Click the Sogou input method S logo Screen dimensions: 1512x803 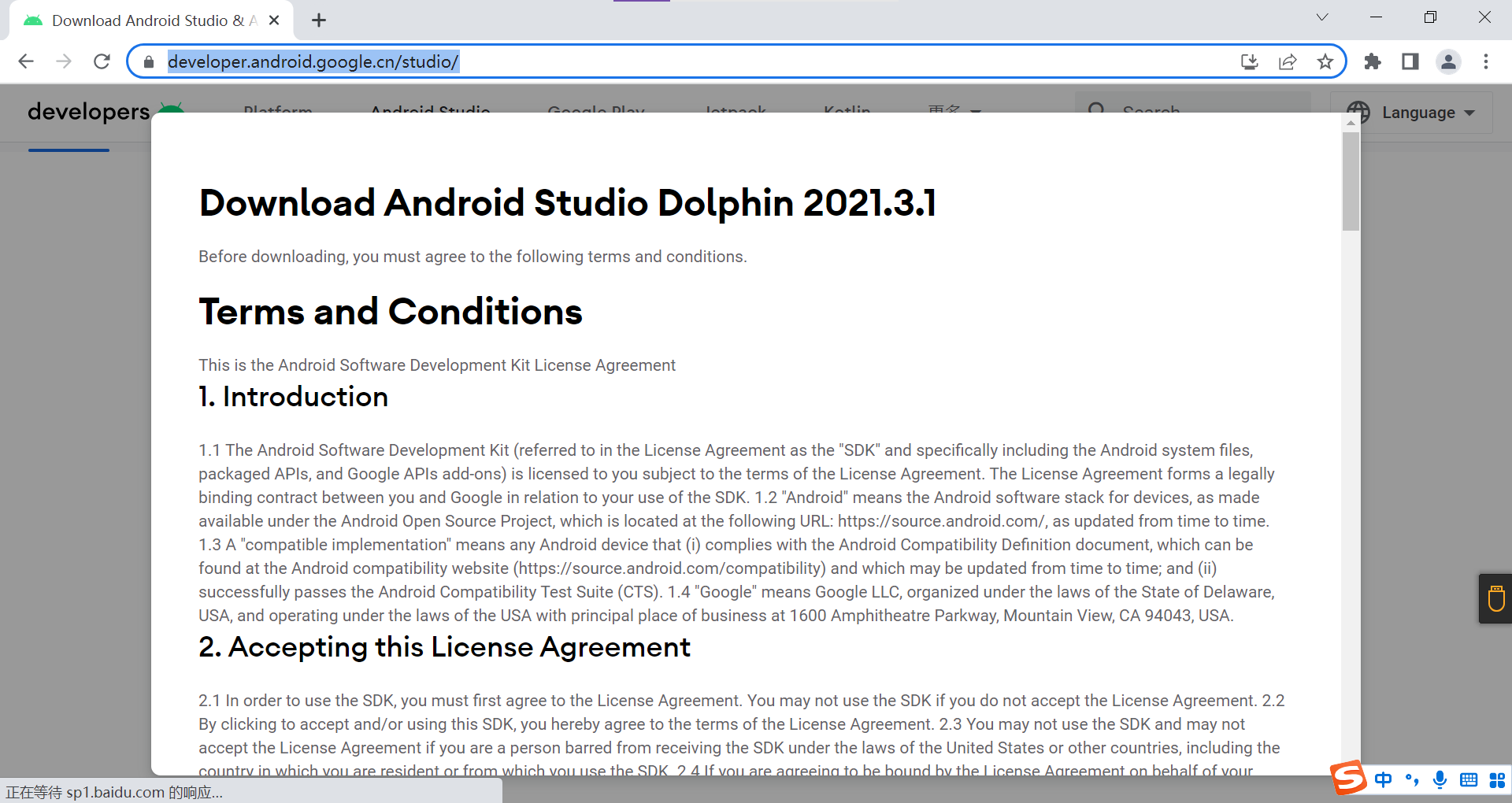1349,778
